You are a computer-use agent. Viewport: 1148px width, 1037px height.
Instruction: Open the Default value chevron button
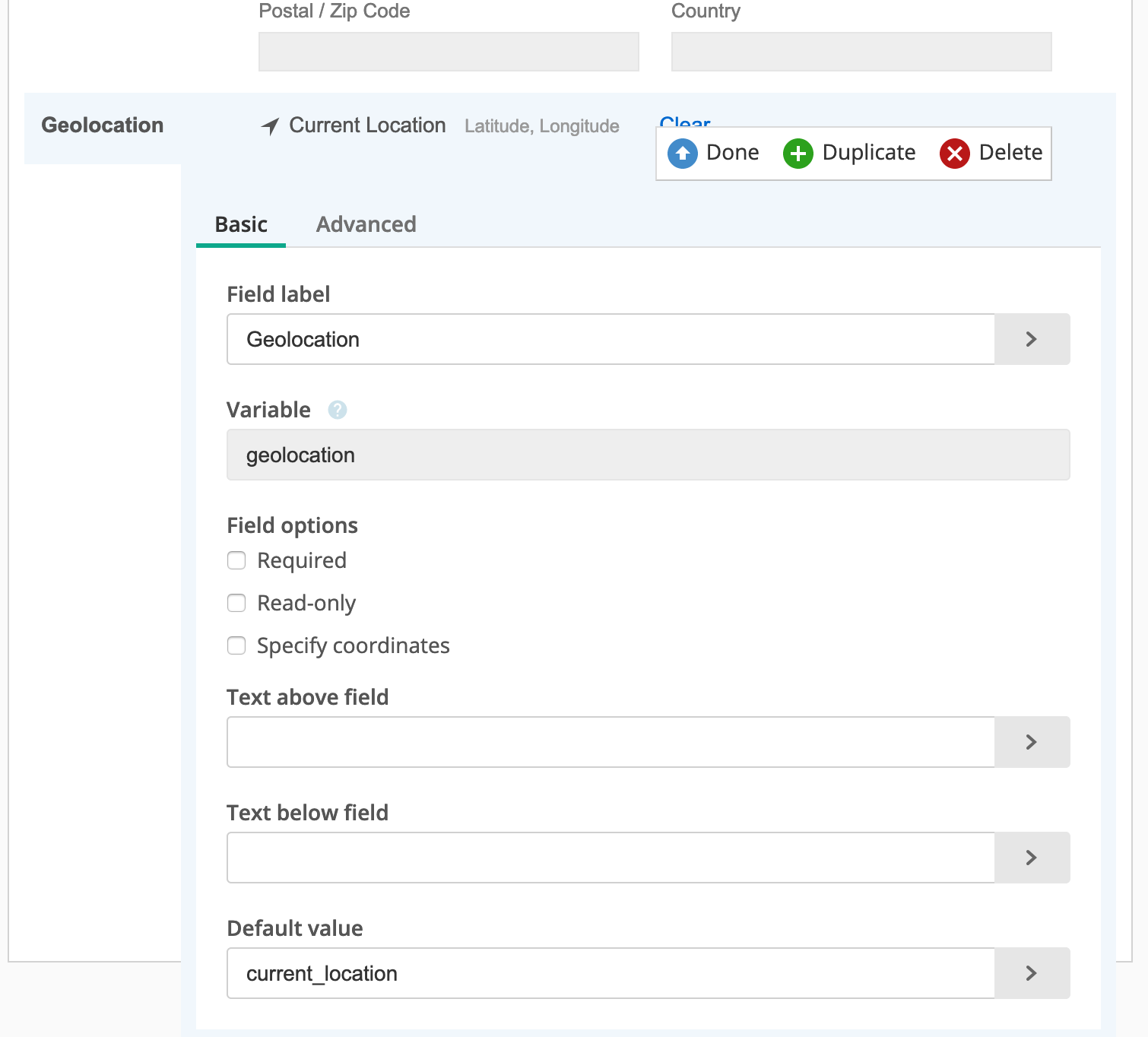click(x=1031, y=974)
